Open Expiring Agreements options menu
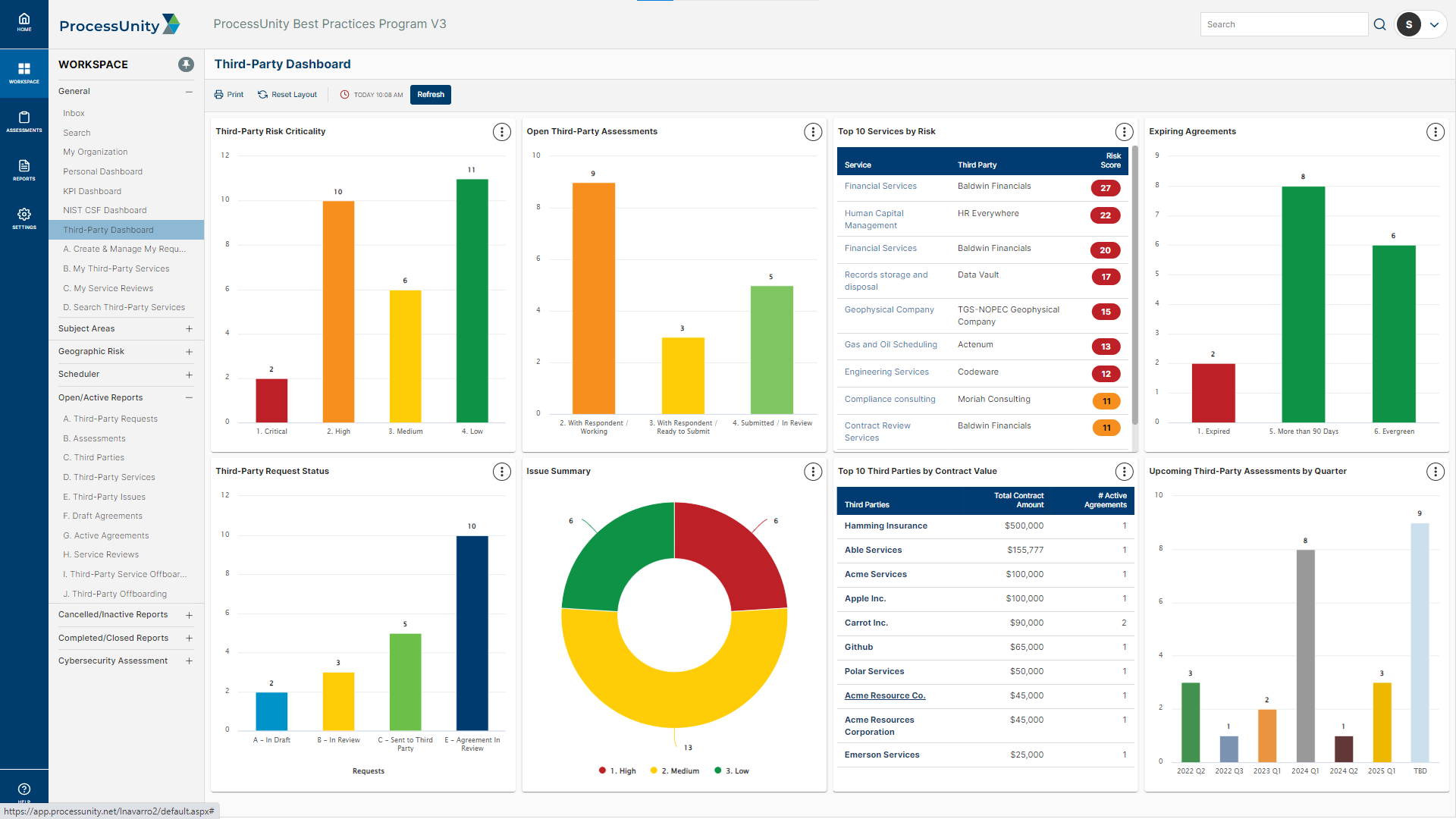The image size is (1456, 819). pyautogui.click(x=1436, y=132)
